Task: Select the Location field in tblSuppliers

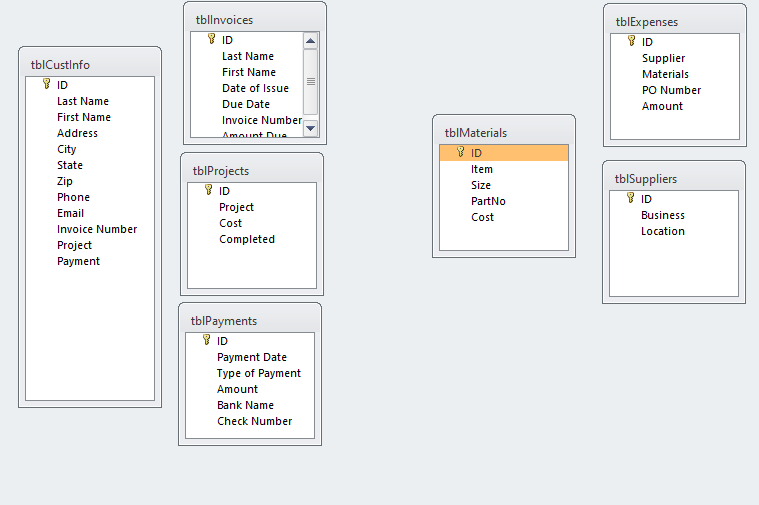Action: coord(674,231)
